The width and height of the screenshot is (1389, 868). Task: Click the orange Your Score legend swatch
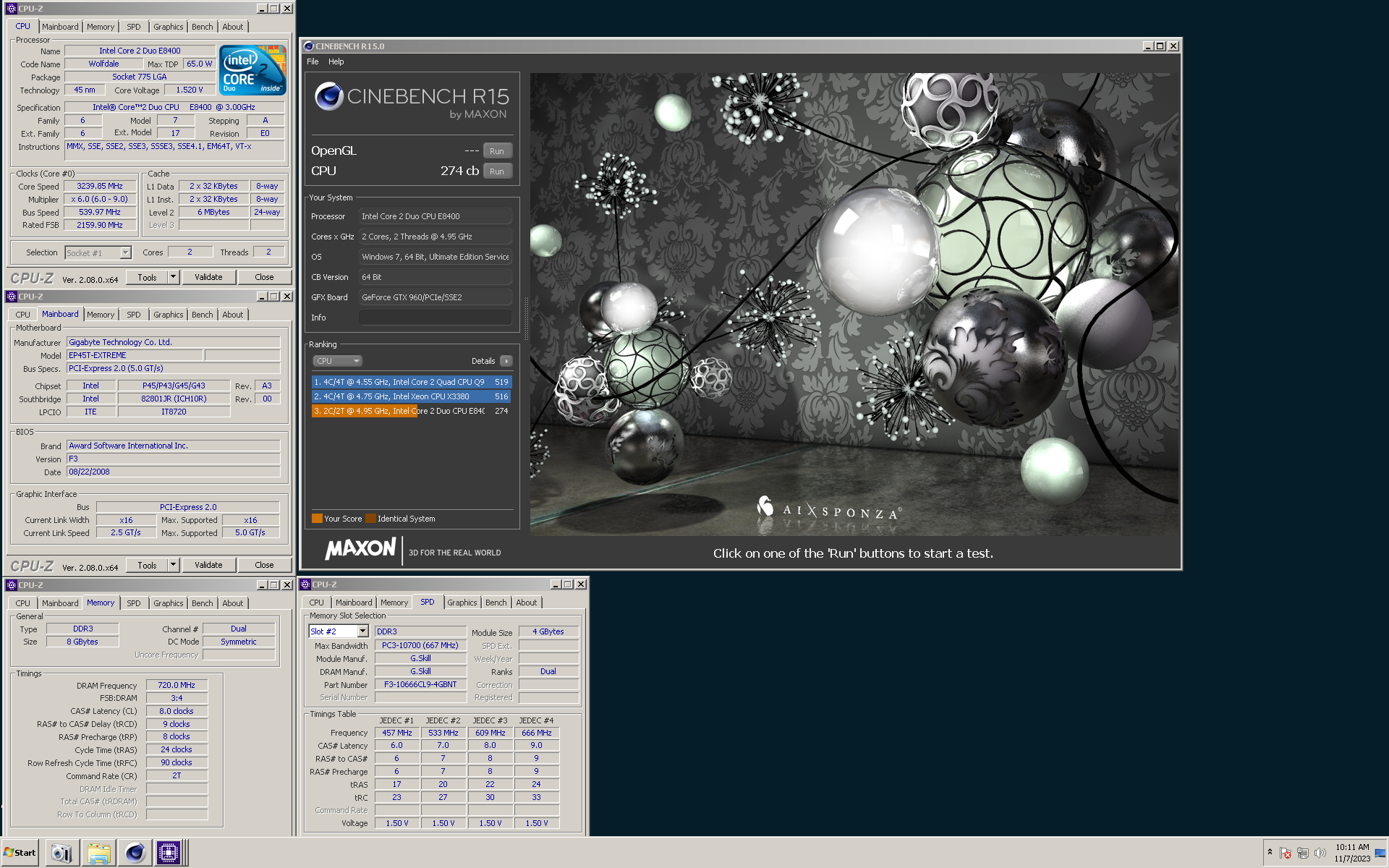click(317, 519)
